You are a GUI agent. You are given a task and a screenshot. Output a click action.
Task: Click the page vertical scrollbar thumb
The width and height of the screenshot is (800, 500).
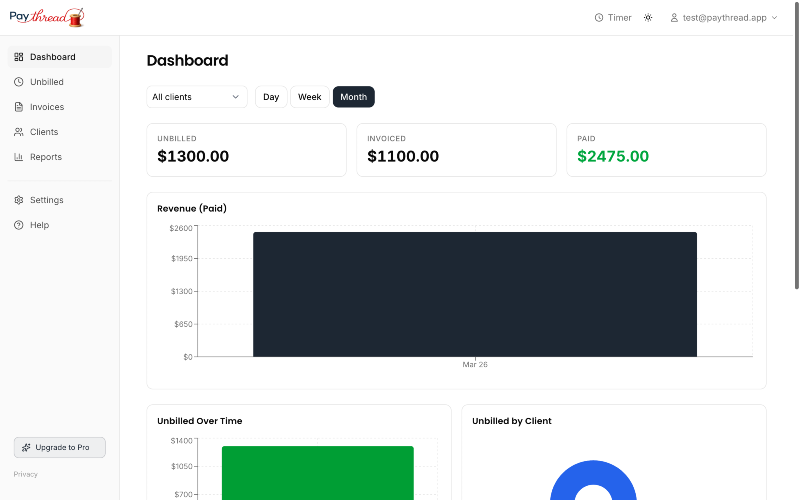click(x=796, y=145)
